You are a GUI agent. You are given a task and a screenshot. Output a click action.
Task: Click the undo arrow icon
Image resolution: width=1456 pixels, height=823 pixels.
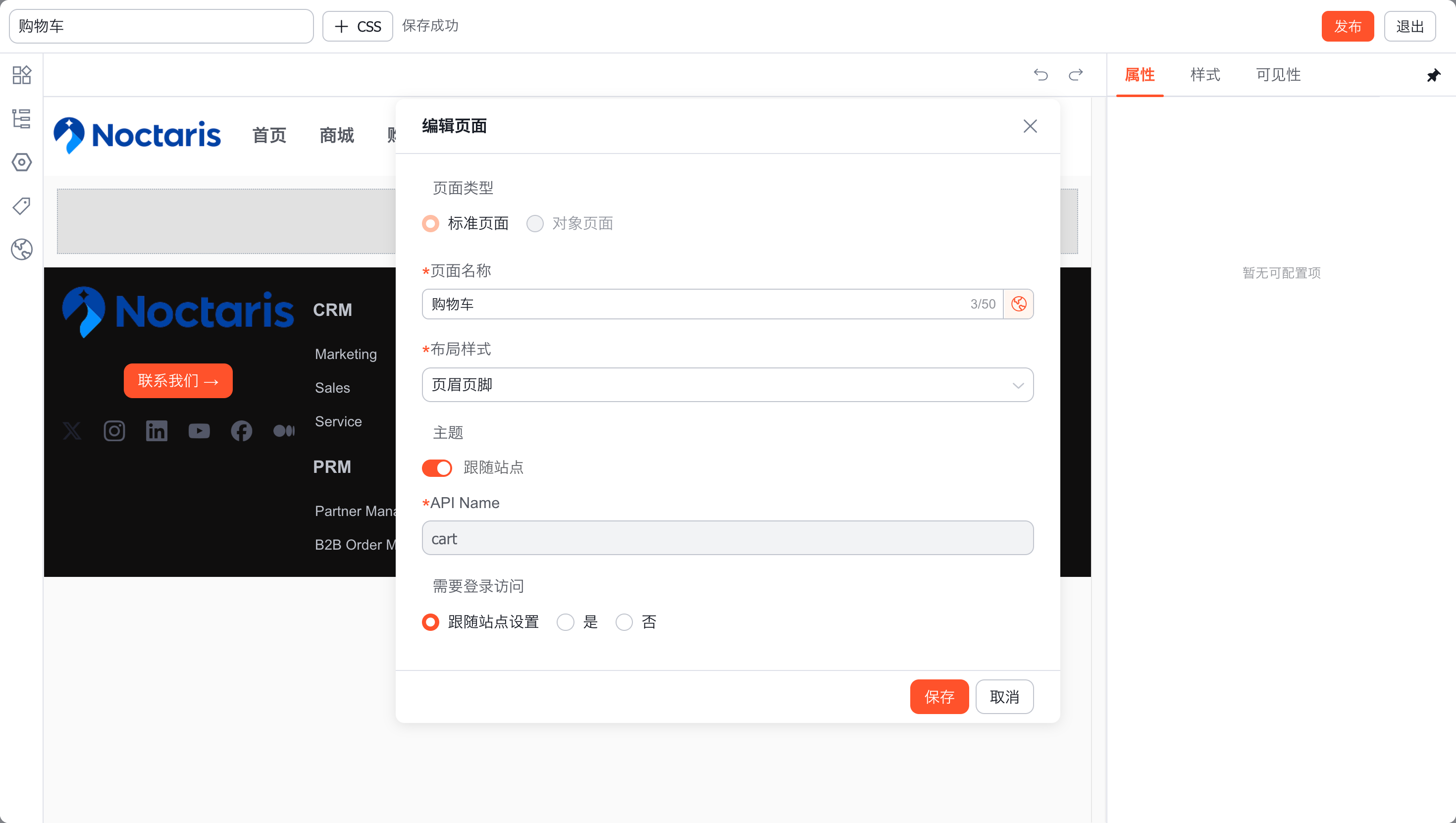click(x=1040, y=75)
